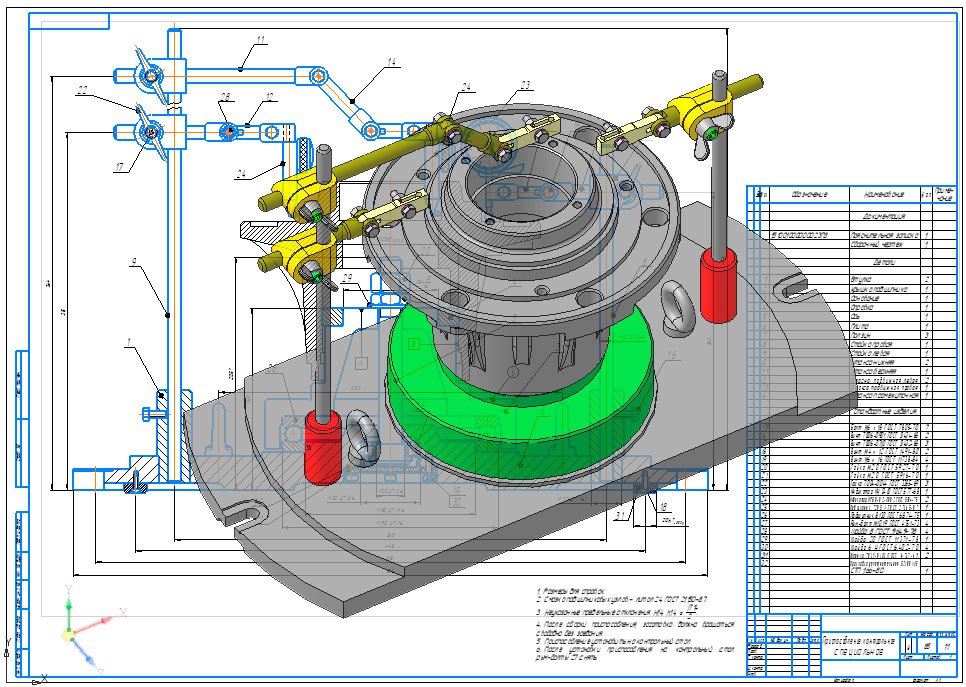Click position balloon number 14
The image size is (966, 687).
point(392,62)
